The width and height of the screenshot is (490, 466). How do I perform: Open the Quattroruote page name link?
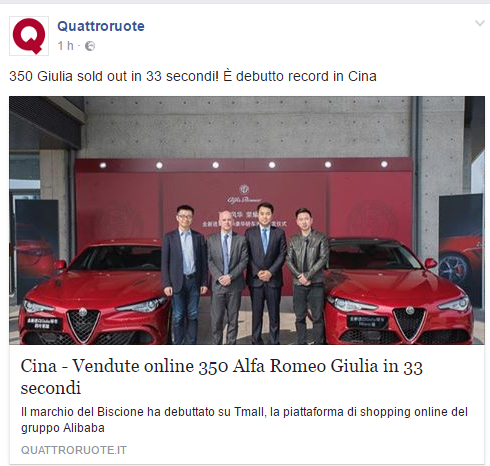[101, 26]
